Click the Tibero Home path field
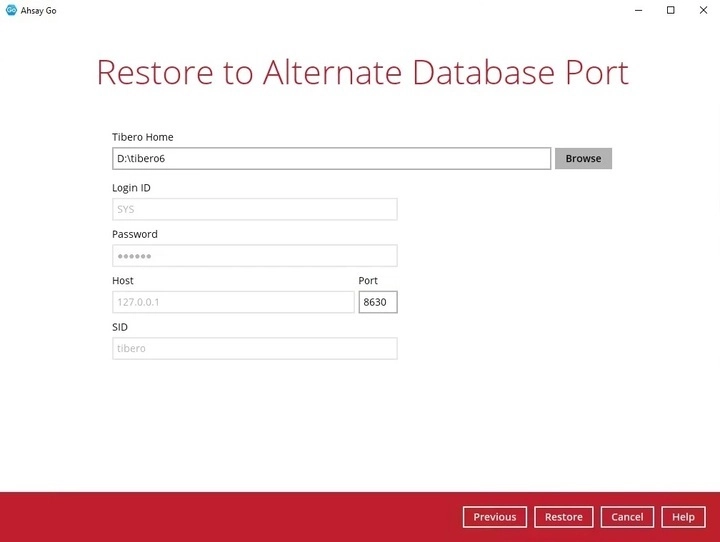720x542 pixels. click(332, 158)
